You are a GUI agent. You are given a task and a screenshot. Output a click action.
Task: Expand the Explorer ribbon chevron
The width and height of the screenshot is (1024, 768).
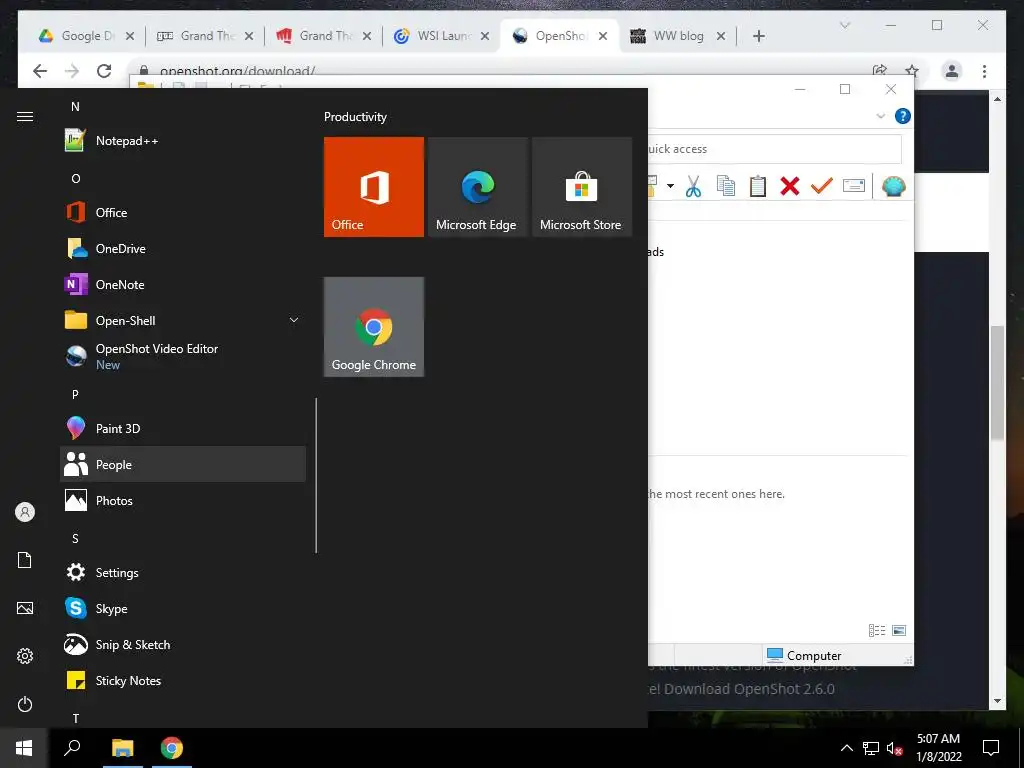pyautogui.click(x=880, y=116)
